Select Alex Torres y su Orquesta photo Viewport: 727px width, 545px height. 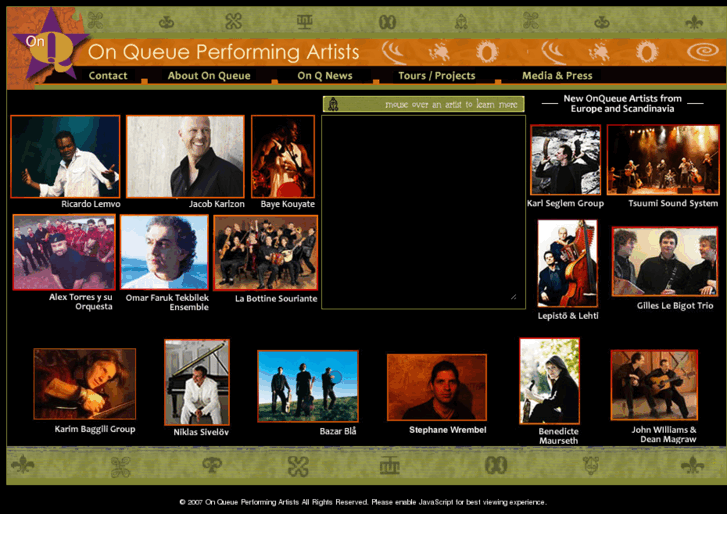(x=64, y=252)
